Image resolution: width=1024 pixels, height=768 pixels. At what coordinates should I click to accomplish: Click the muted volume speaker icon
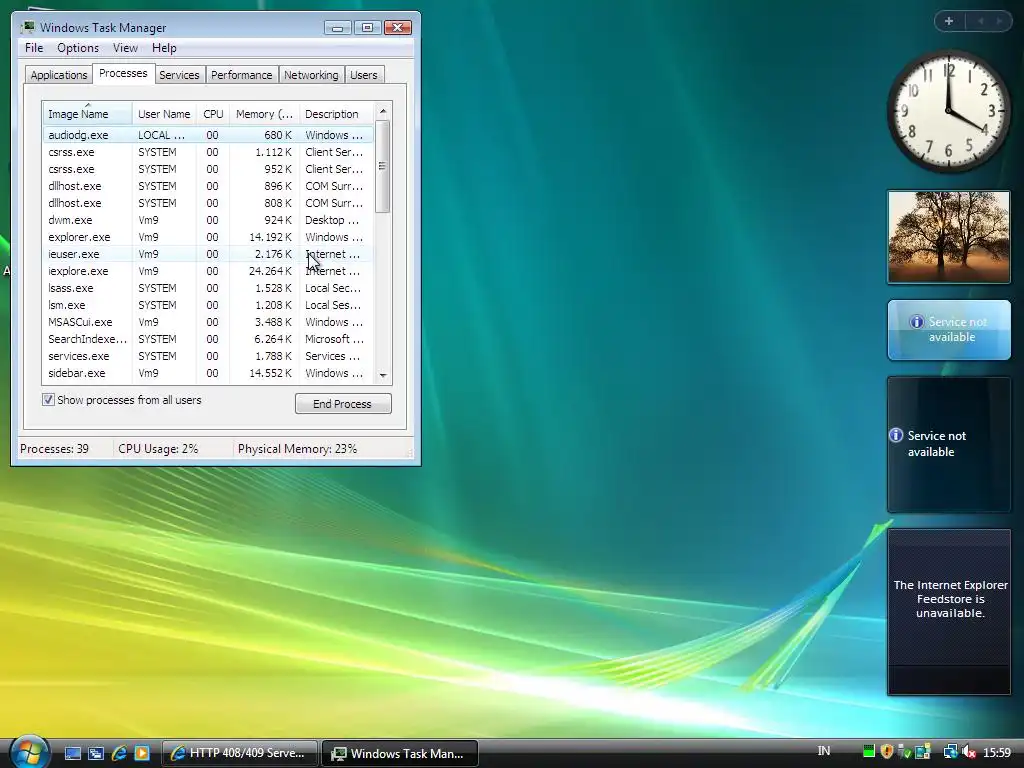point(969,752)
